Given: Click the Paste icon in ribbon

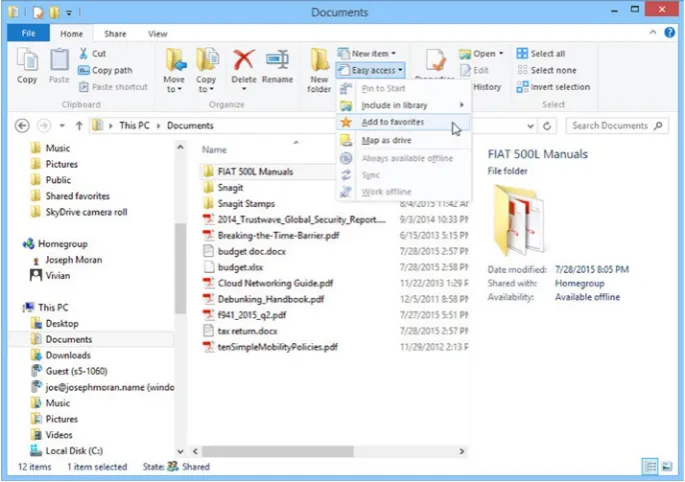Looking at the screenshot, I should click(x=59, y=60).
